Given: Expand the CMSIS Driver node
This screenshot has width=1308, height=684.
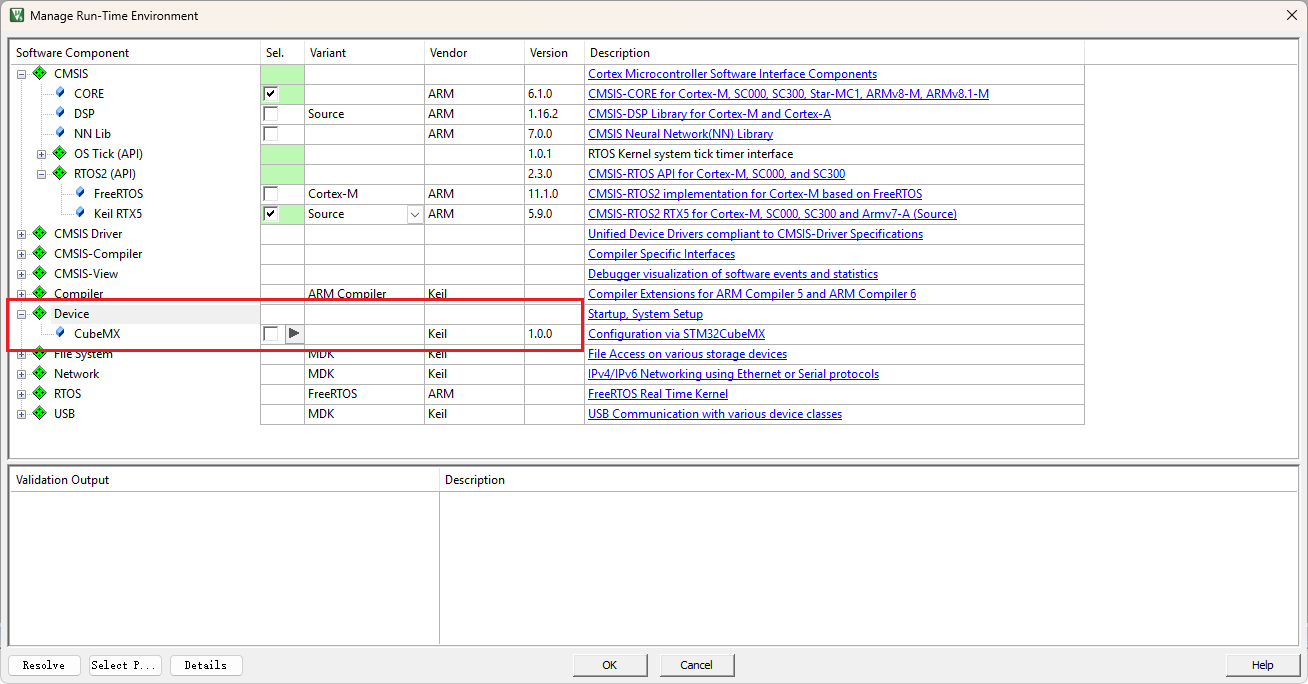Looking at the screenshot, I should click(21, 234).
